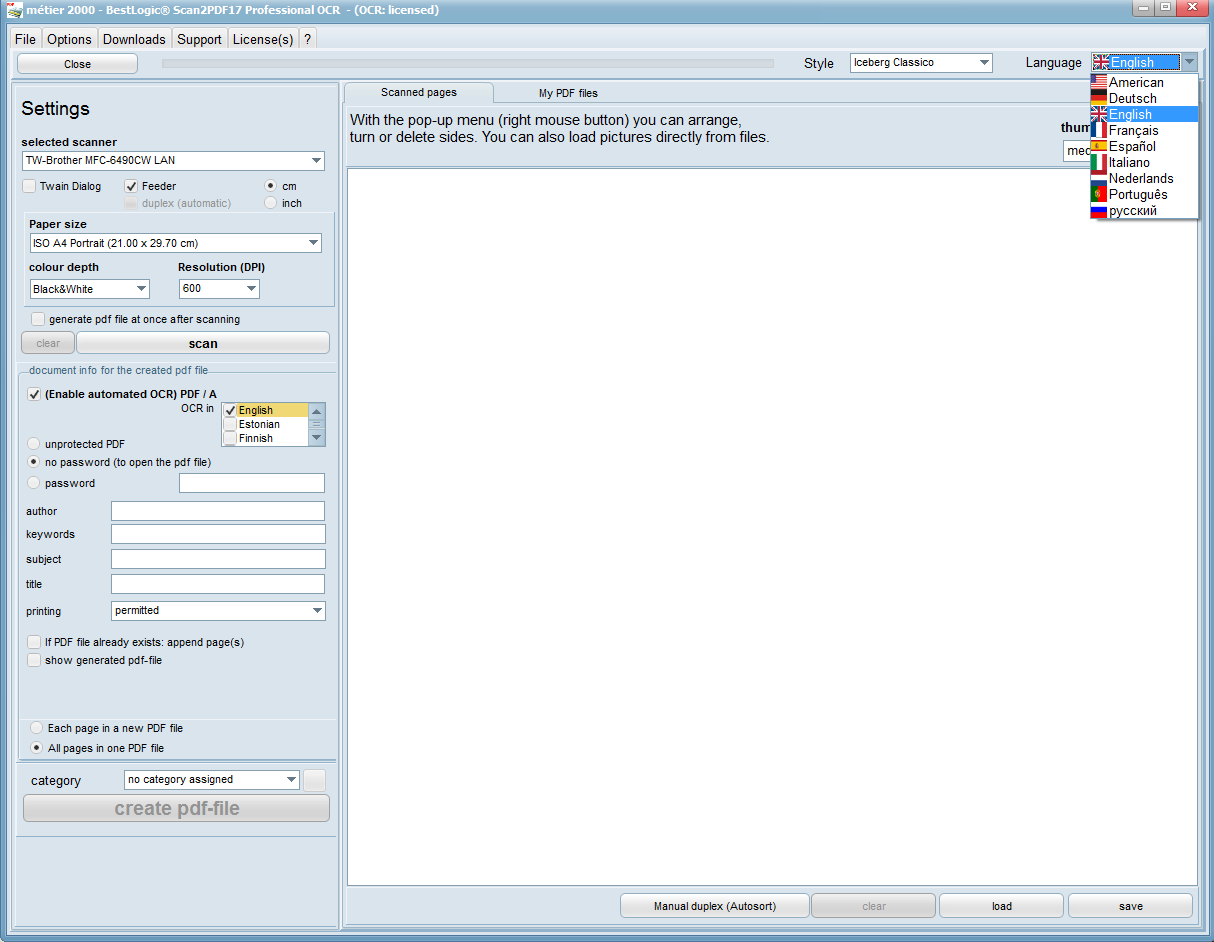Select the American flag language option
Image resolution: width=1214 pixels, height=942 pixels.
pos(1136,82)
